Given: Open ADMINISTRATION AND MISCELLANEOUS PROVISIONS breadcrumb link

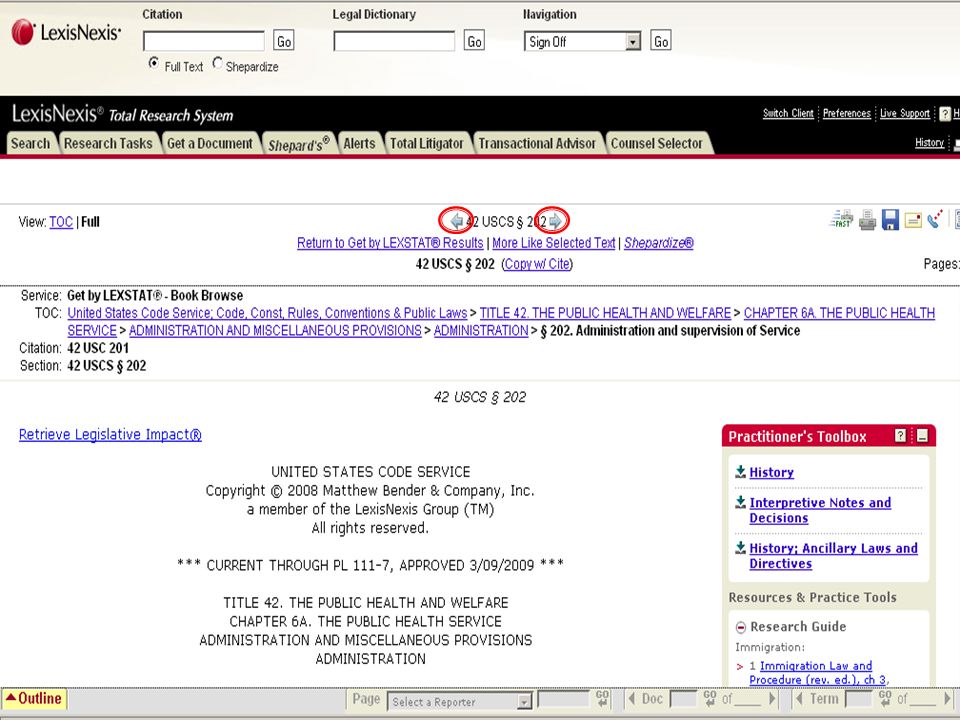Looking at the screenshot, I should coord(275,331).
